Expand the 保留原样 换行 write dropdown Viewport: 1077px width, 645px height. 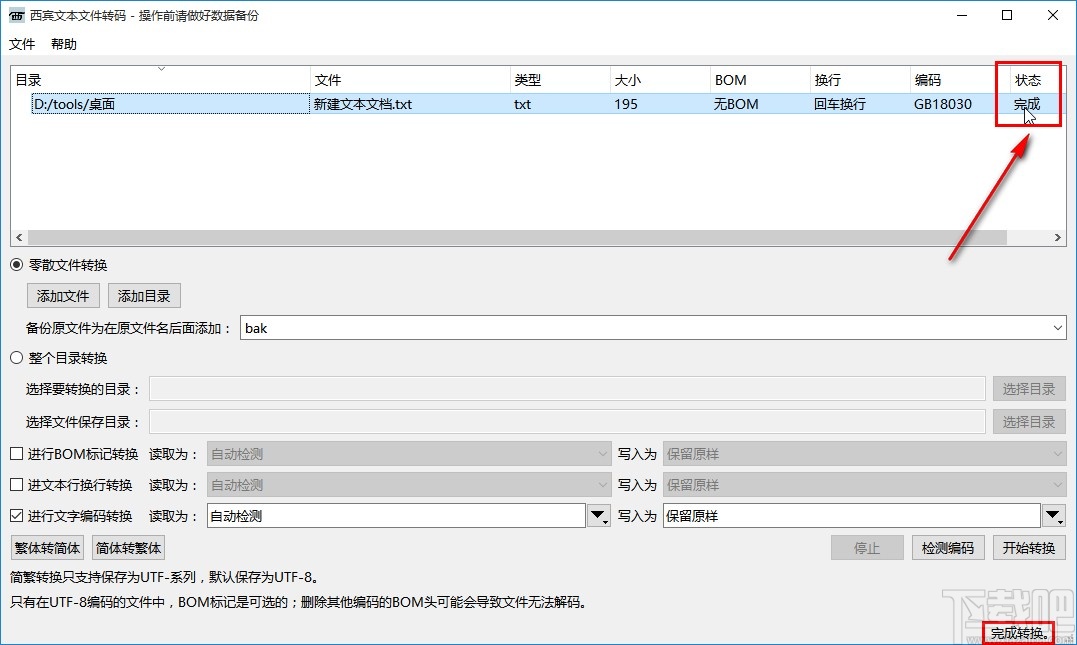[x=1055, y=484]
